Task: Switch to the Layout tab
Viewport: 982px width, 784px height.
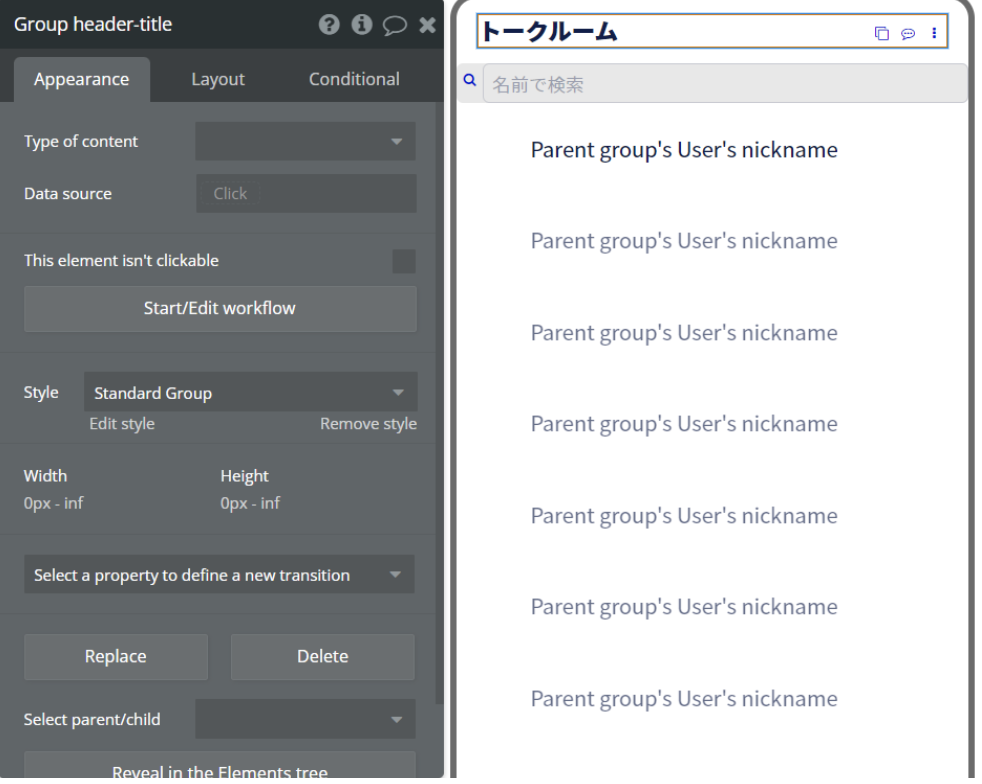Action: [x=218, y=79]
